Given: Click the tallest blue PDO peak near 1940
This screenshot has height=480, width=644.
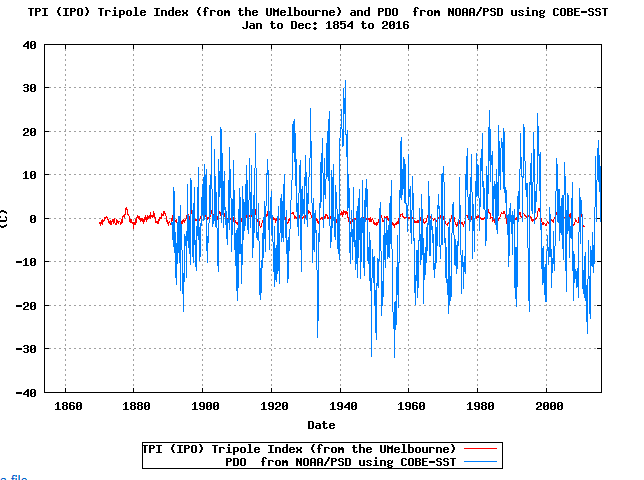Looking at the screenshot, I should (345, 82).
